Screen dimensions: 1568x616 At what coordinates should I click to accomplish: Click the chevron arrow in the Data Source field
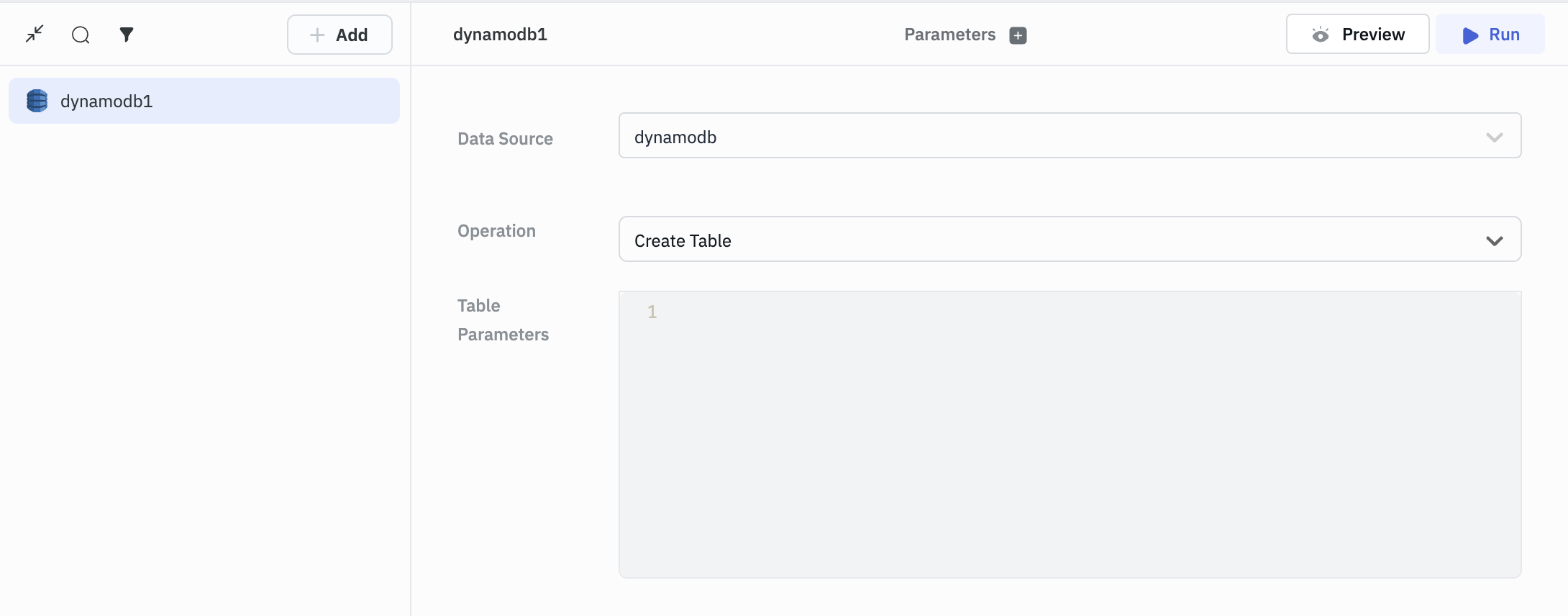(x=1494, y=137)
